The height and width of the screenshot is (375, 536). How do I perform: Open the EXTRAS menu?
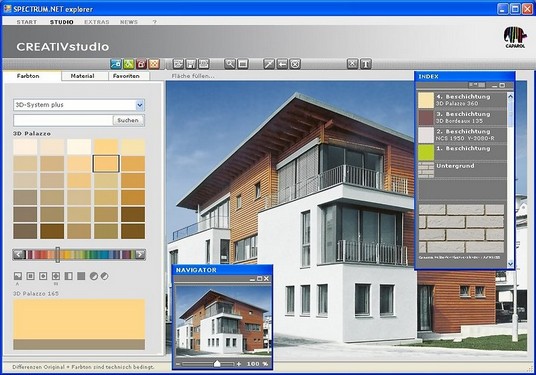click(97, 22)
